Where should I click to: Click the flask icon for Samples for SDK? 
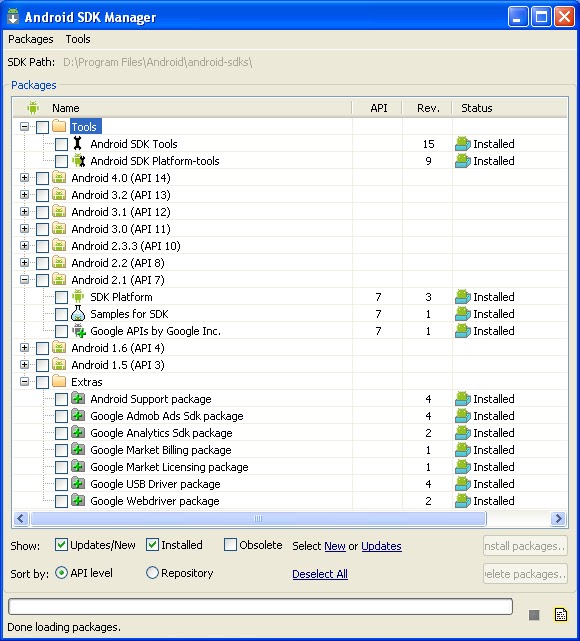tap(78, 314)
